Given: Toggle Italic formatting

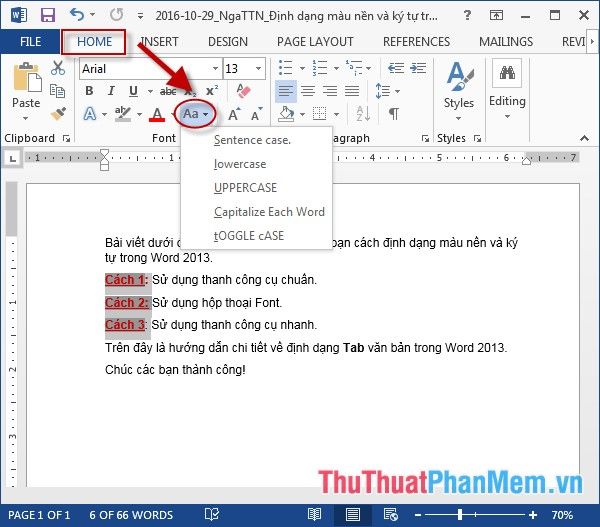Looking at the screenshot, I should tap(111, 91).
